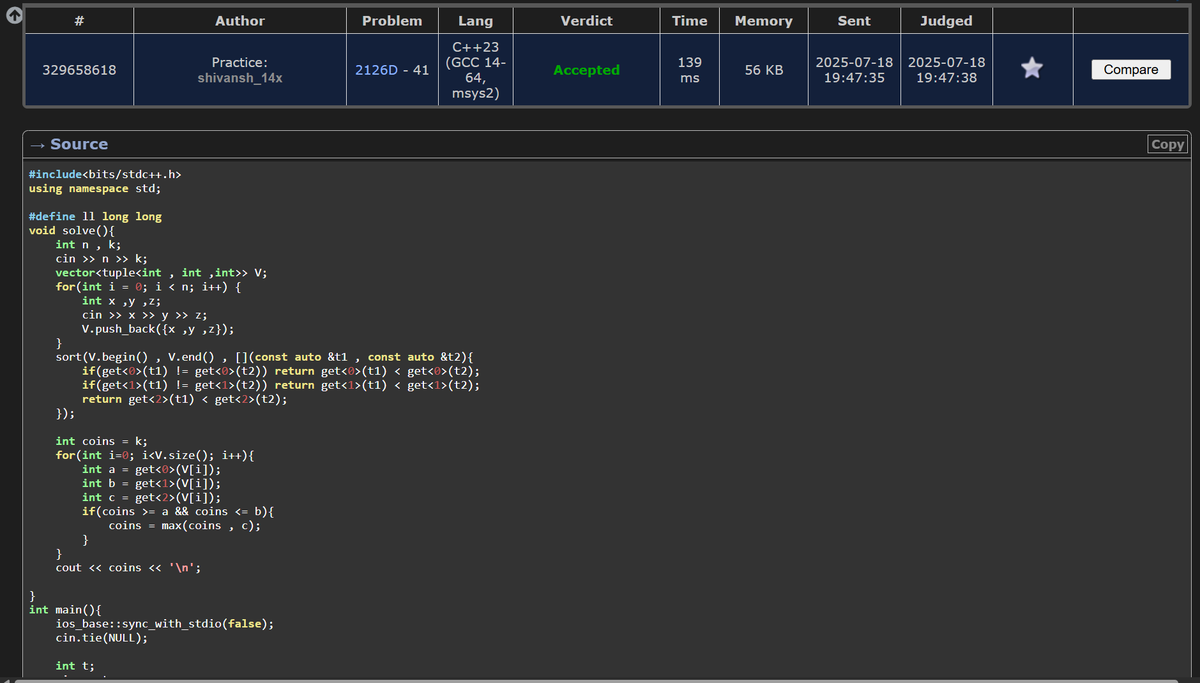Click the cin >> n >> k line
1200x683 pixels.
pyautogui.click(x=102, y=258)
